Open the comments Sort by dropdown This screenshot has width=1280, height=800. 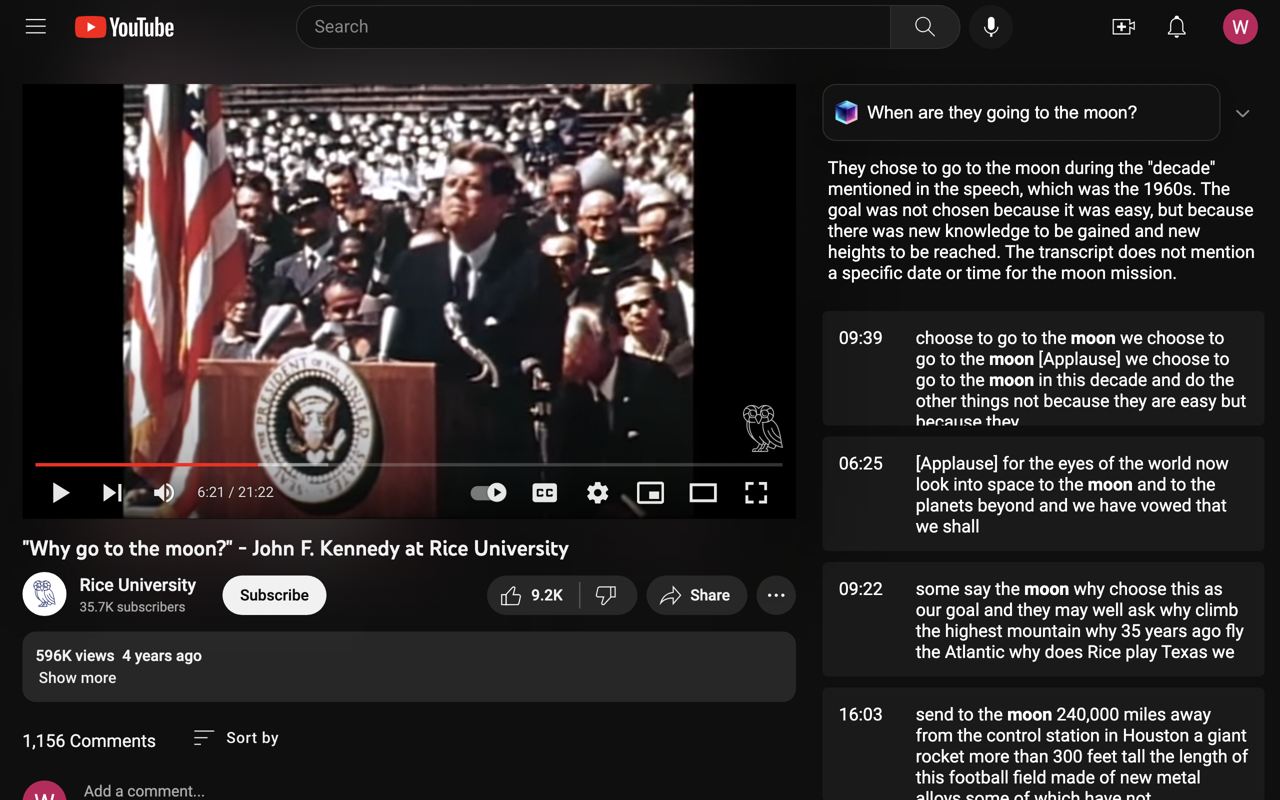coord(235,738)
